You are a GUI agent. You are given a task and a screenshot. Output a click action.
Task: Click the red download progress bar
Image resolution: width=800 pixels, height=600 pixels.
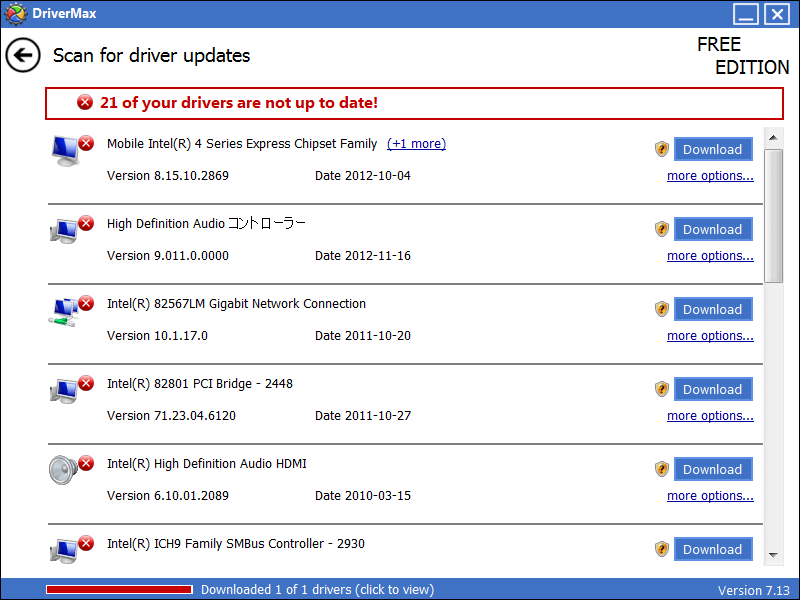click(119, 590)
